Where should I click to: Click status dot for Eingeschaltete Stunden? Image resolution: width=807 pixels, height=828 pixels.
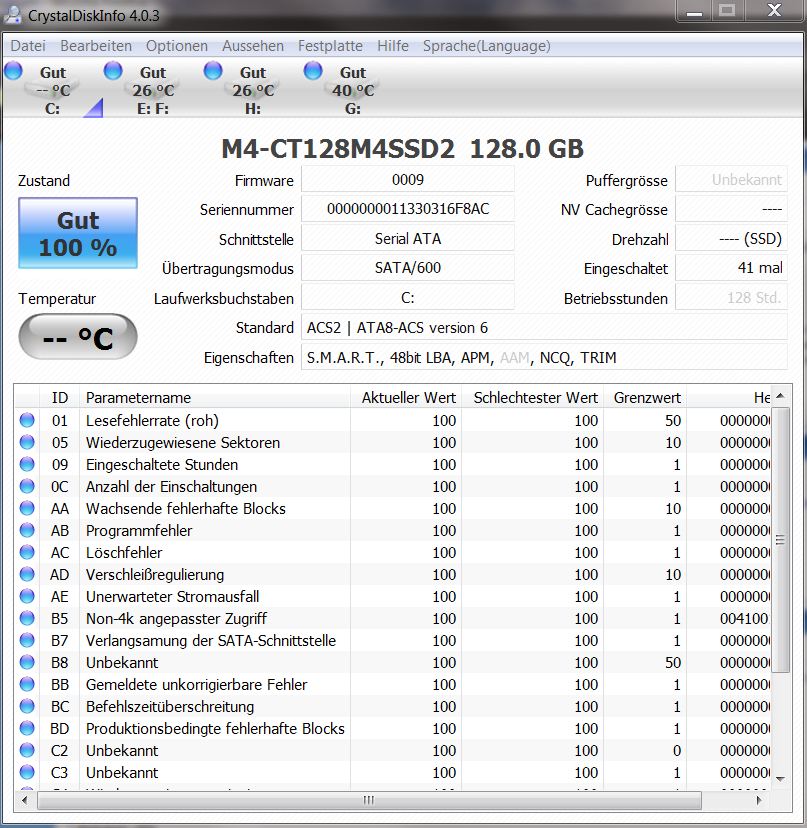click(27, 464)
